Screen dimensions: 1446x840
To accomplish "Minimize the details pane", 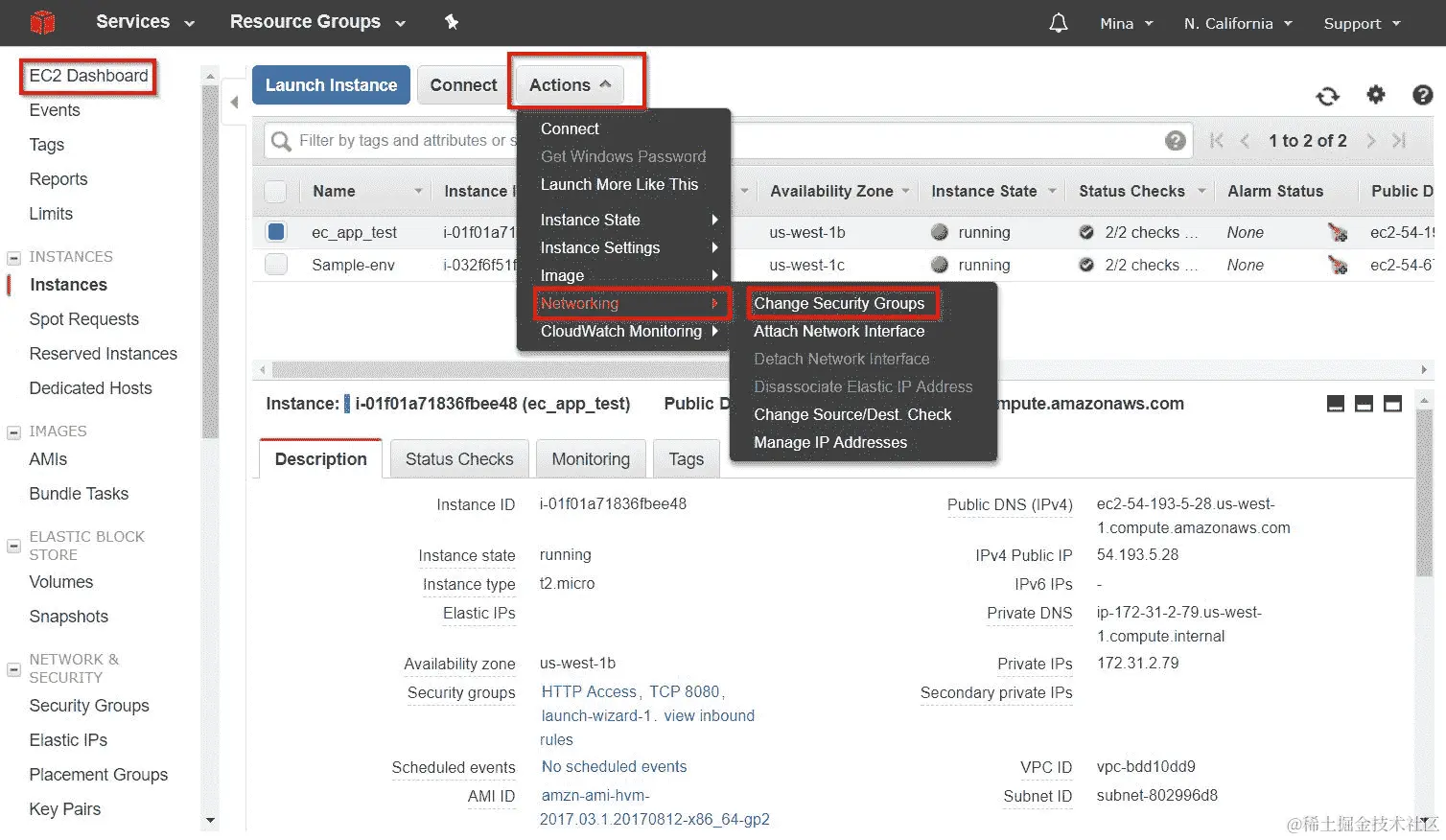I will point(1336,404).
